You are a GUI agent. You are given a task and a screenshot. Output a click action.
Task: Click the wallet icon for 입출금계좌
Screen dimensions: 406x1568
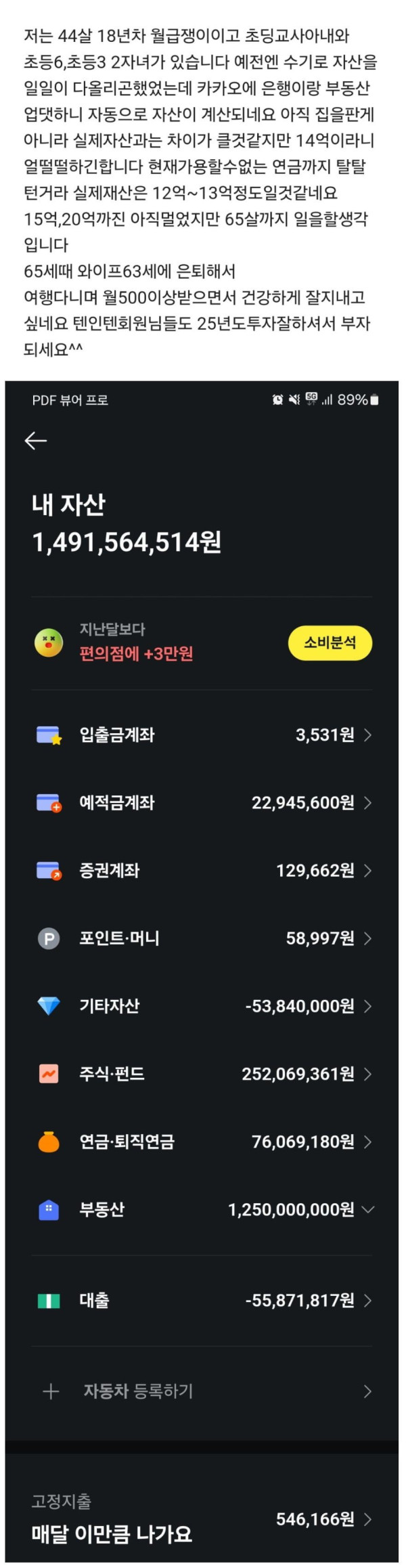point(49,735)
